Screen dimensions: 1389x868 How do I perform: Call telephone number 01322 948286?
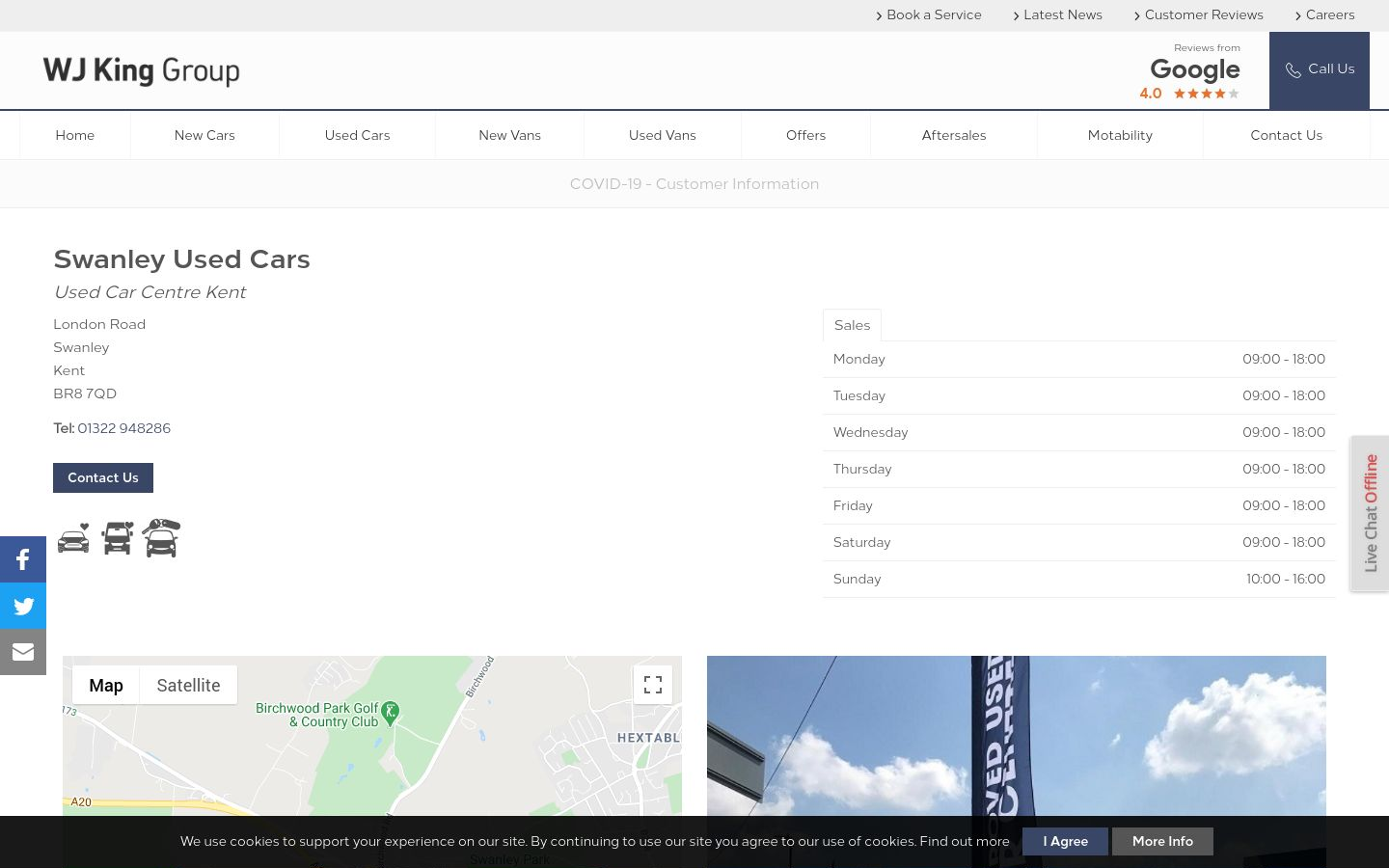pyautogui.click(x=124, y=428)
